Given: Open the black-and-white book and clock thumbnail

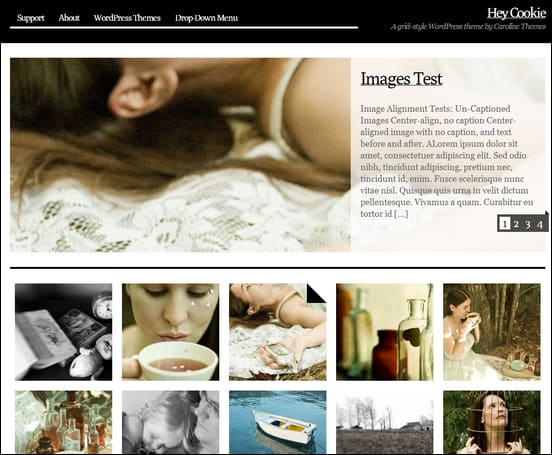Looking at the screenshot, I should click(63, 332).
